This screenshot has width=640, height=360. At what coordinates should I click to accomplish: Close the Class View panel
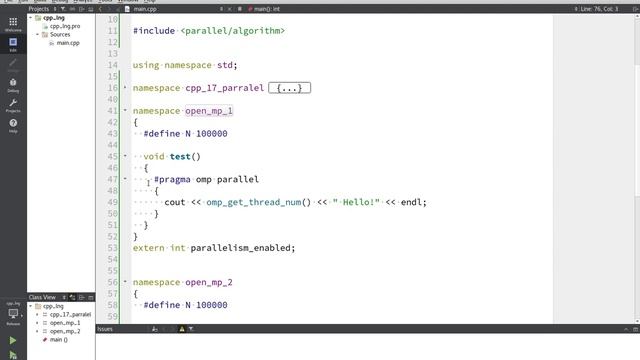91,297
